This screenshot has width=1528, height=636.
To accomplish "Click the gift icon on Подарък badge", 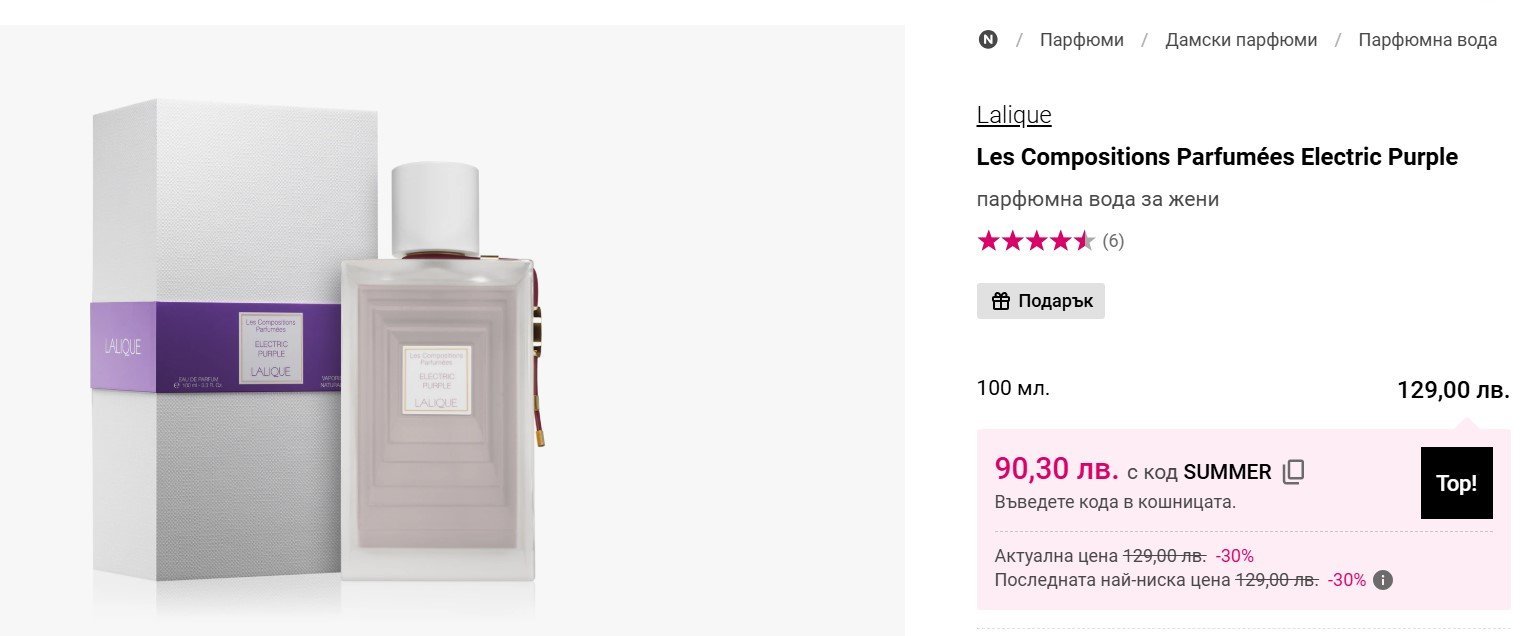I will (1000, 301).
